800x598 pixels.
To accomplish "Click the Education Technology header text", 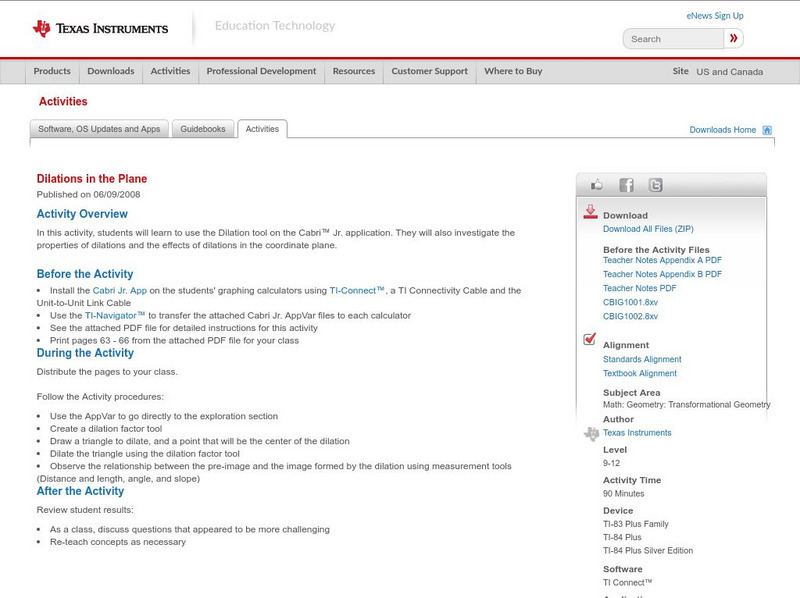I will click(275, 26).
